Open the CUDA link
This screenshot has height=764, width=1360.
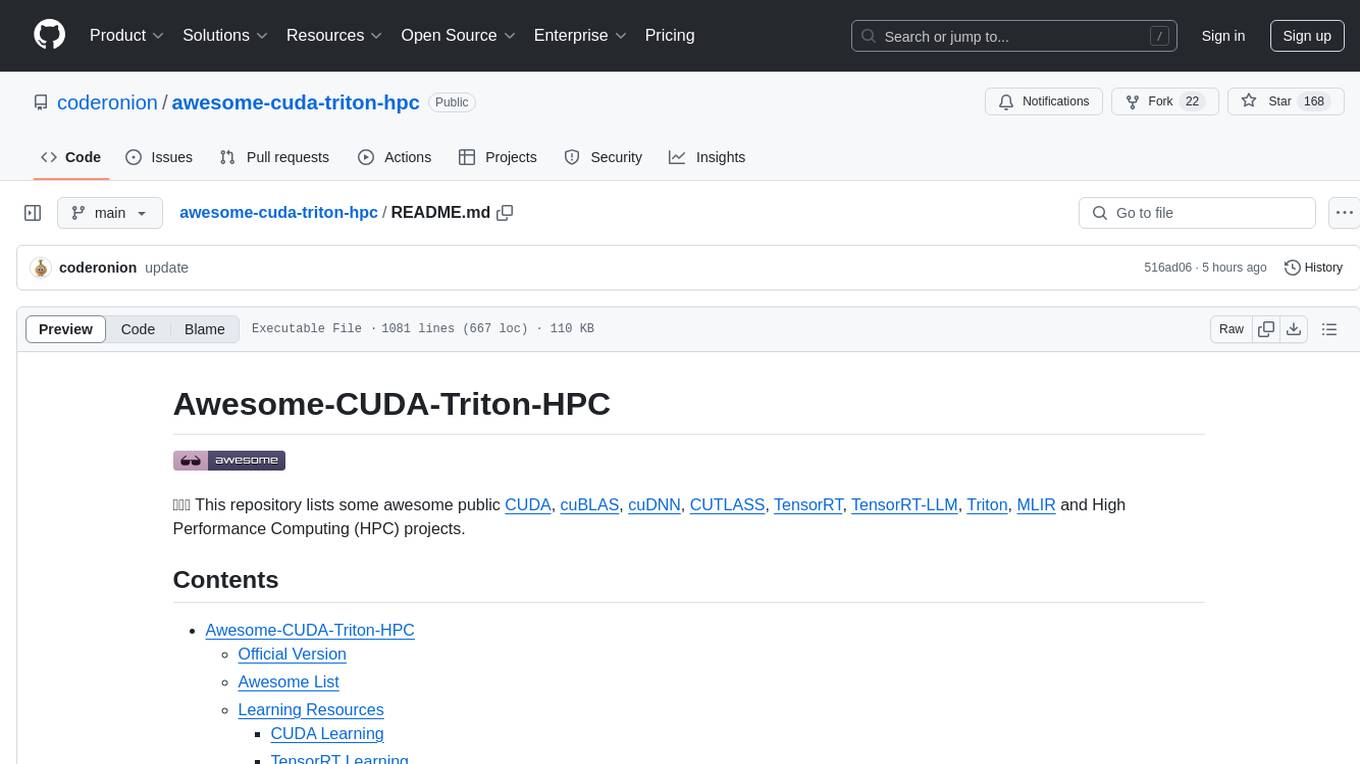528,505
